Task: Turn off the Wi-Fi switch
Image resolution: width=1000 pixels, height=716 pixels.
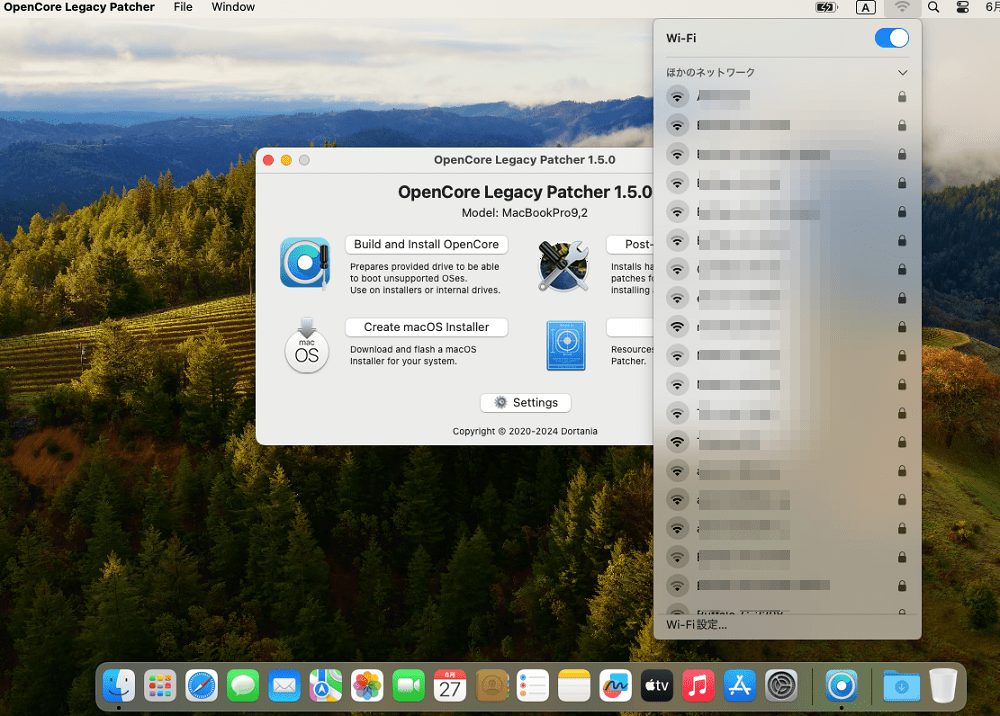Action: [892, 38]
